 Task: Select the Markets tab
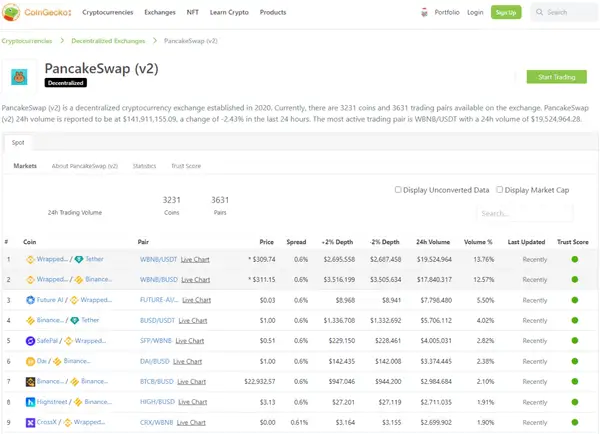pos(25,166)
